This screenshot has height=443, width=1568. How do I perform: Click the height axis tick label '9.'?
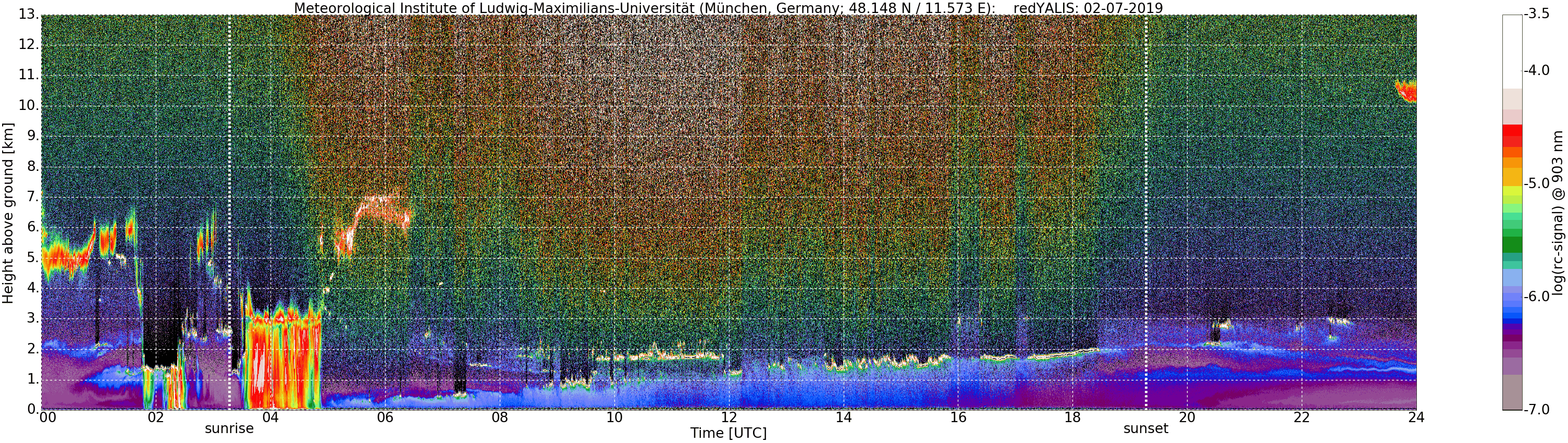click(32, 136)
